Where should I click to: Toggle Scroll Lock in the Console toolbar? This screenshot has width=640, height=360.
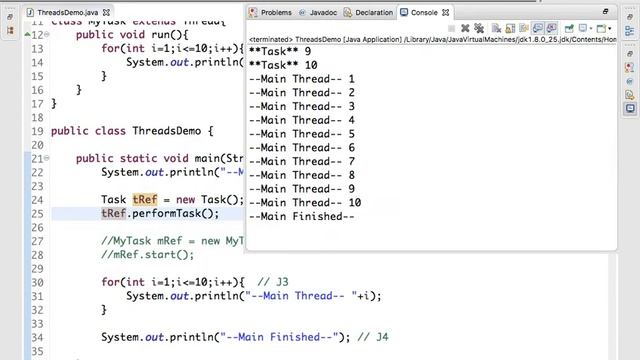pos(510,28)
